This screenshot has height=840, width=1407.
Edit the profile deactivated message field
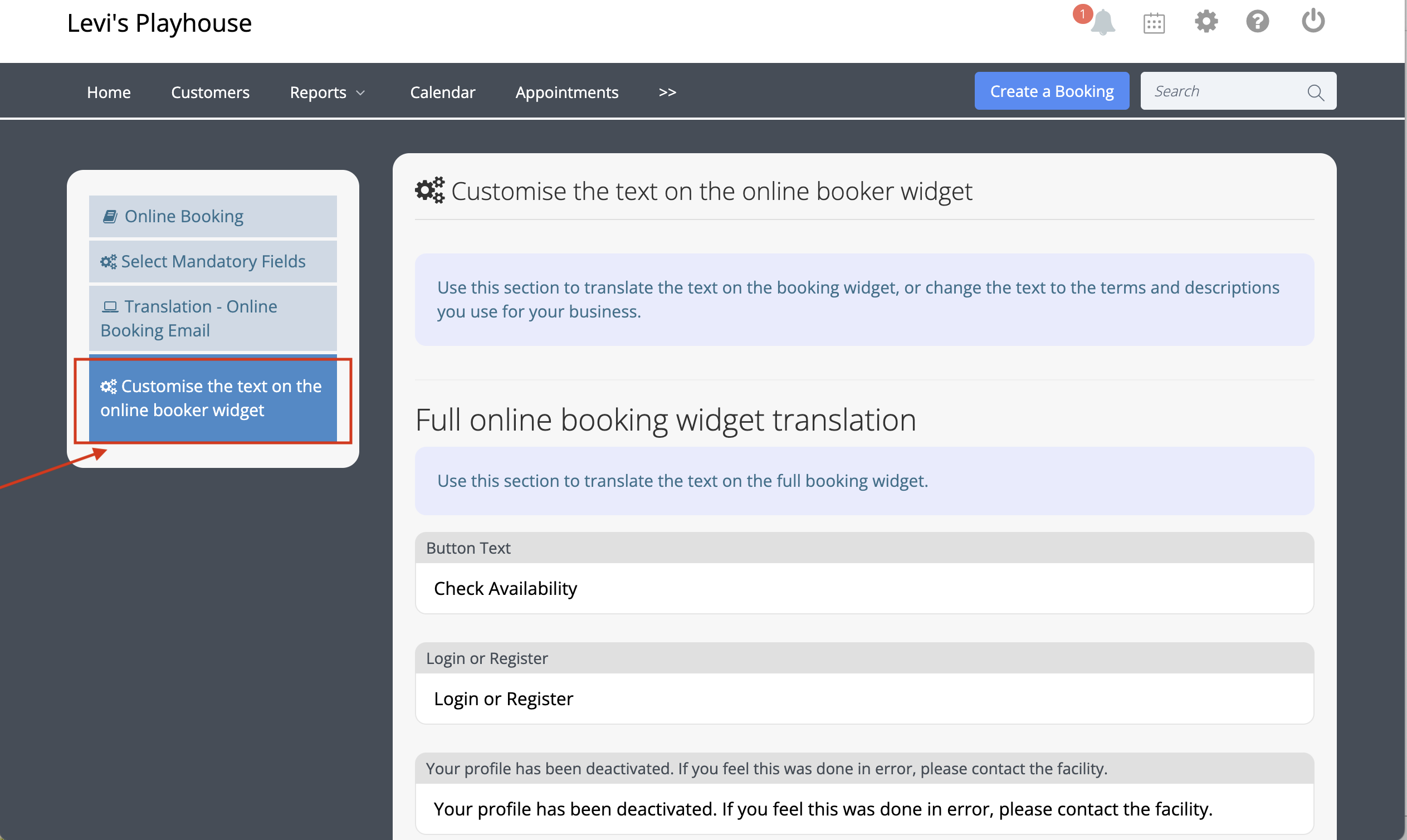tap(864, 809)
